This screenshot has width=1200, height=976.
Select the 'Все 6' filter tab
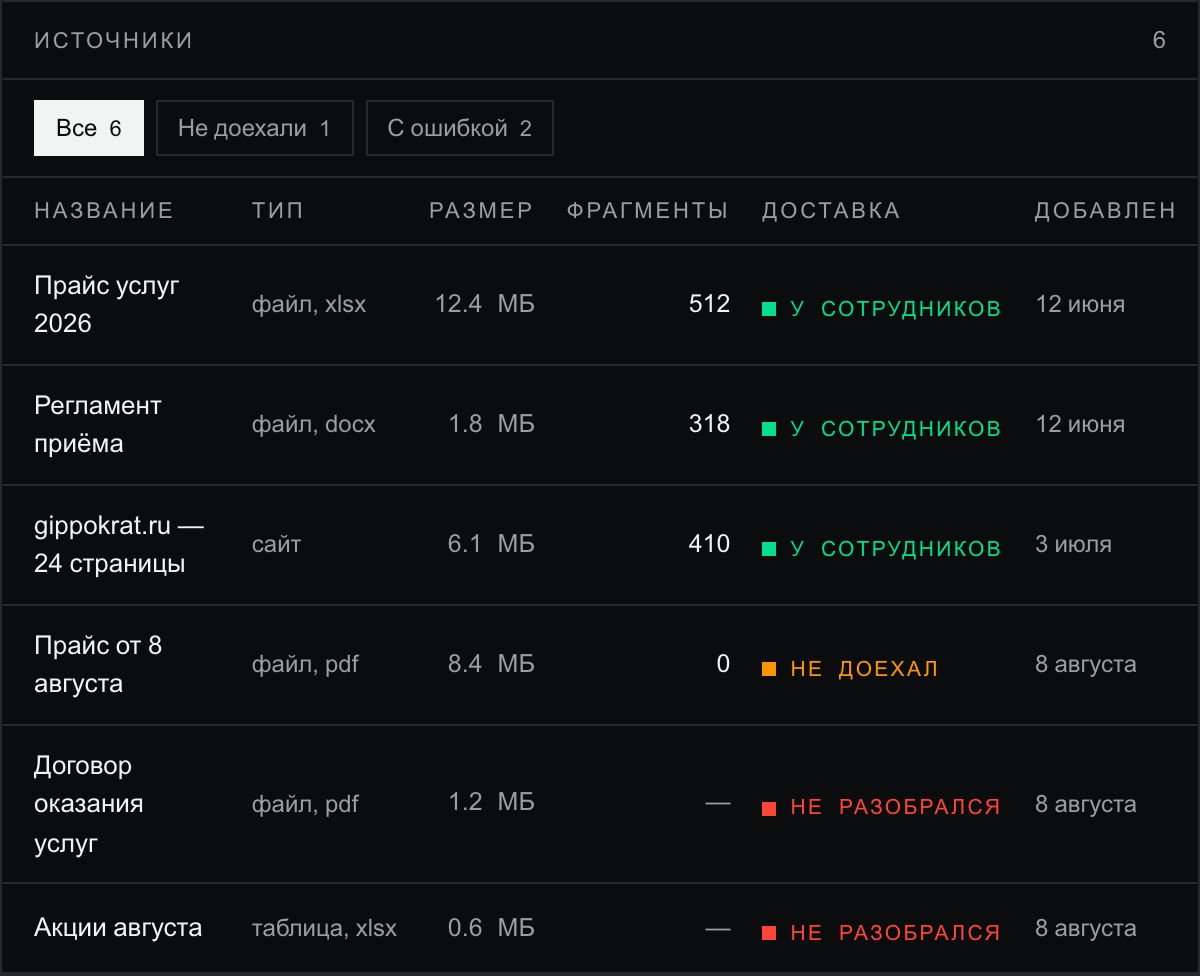pyautogui.click(x=89, y=128)
